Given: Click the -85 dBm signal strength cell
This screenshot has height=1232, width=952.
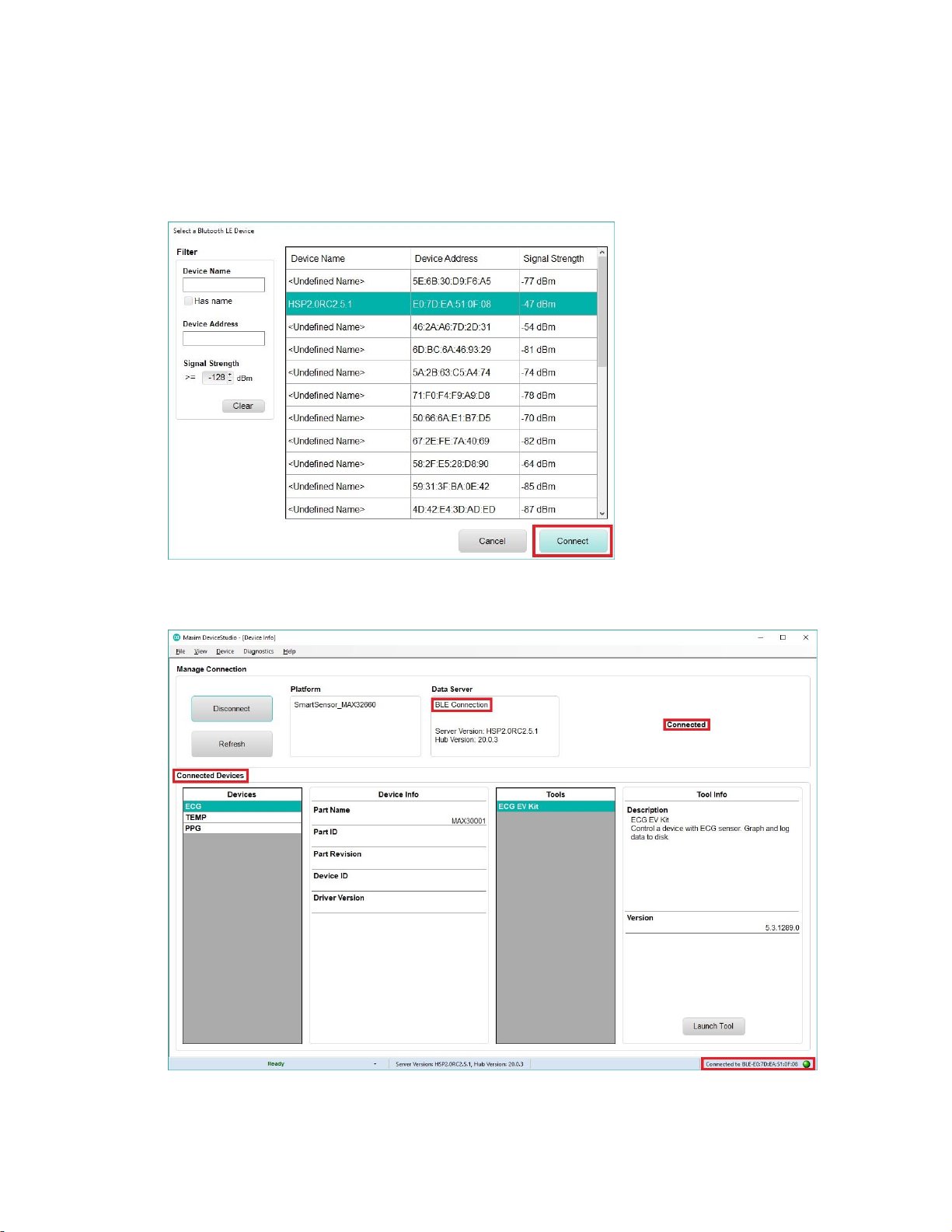Looking at the screenshot, I should click(558, 487).
